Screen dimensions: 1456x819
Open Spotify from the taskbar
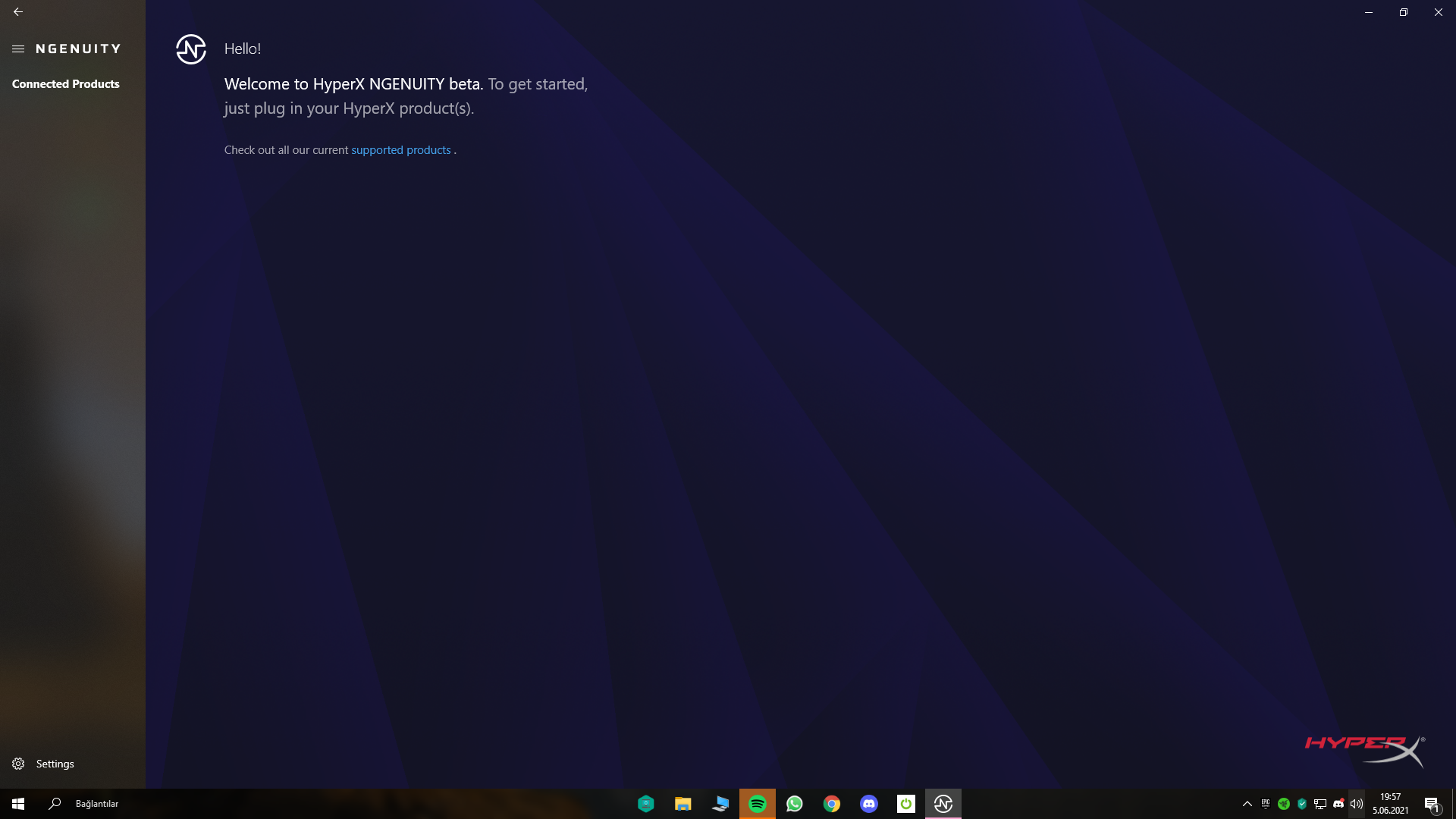[x=757, y=804]
